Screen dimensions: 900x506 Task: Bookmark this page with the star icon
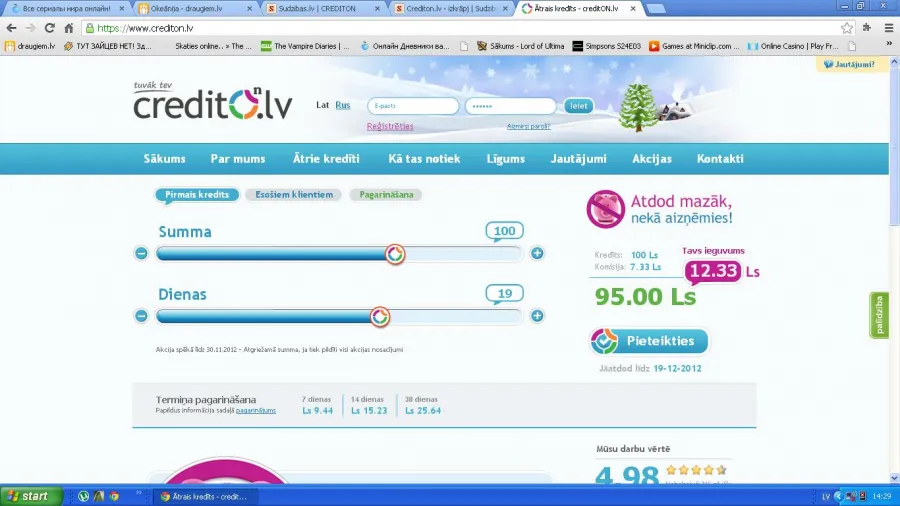point(847,28)
